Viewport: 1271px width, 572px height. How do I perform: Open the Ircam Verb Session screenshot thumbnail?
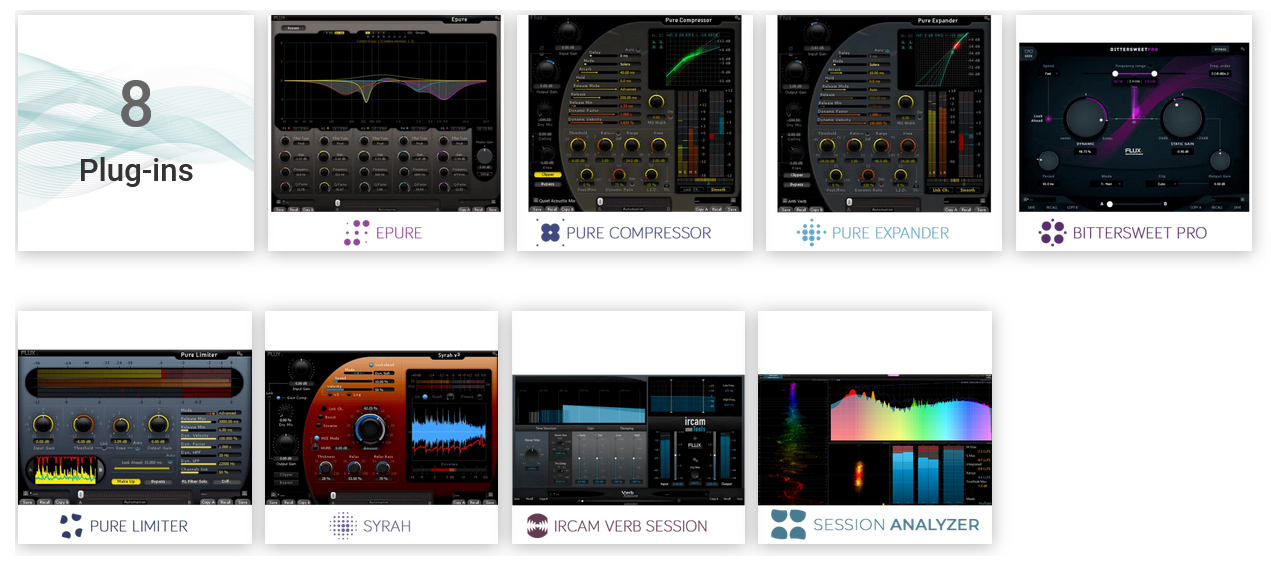pyautogui.click(x=628, y=440)
